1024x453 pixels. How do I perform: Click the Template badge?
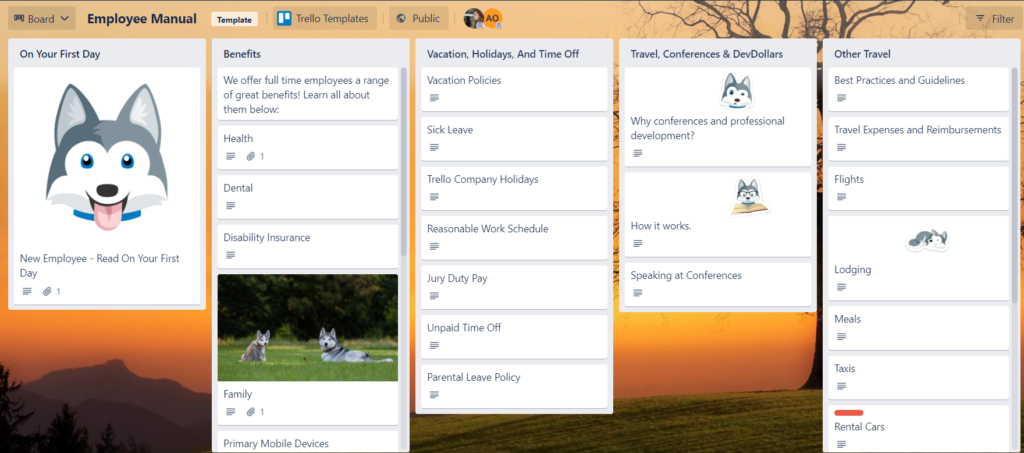point(234,18)
